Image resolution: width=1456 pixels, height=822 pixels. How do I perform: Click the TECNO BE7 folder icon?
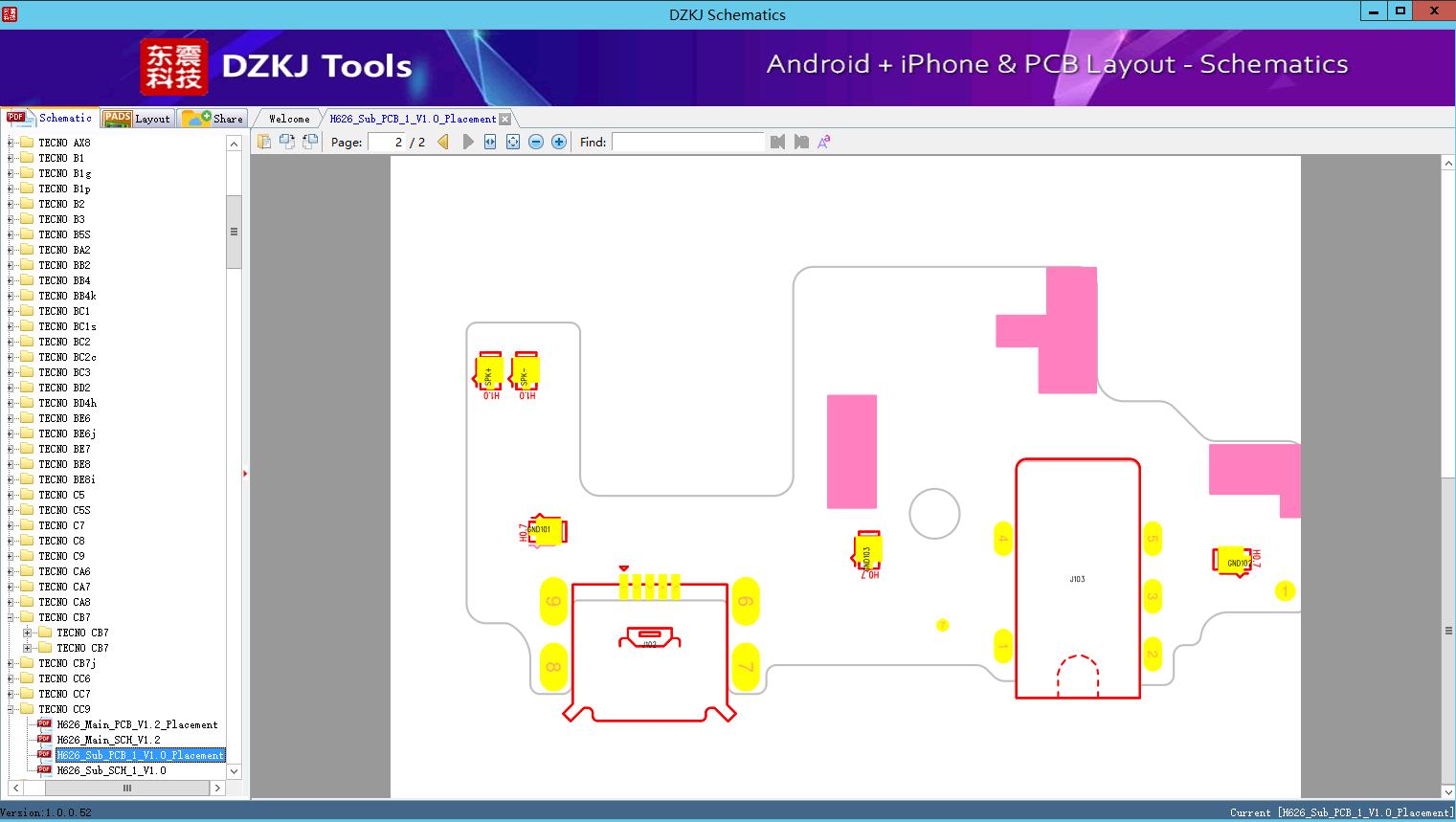[27, 449]
